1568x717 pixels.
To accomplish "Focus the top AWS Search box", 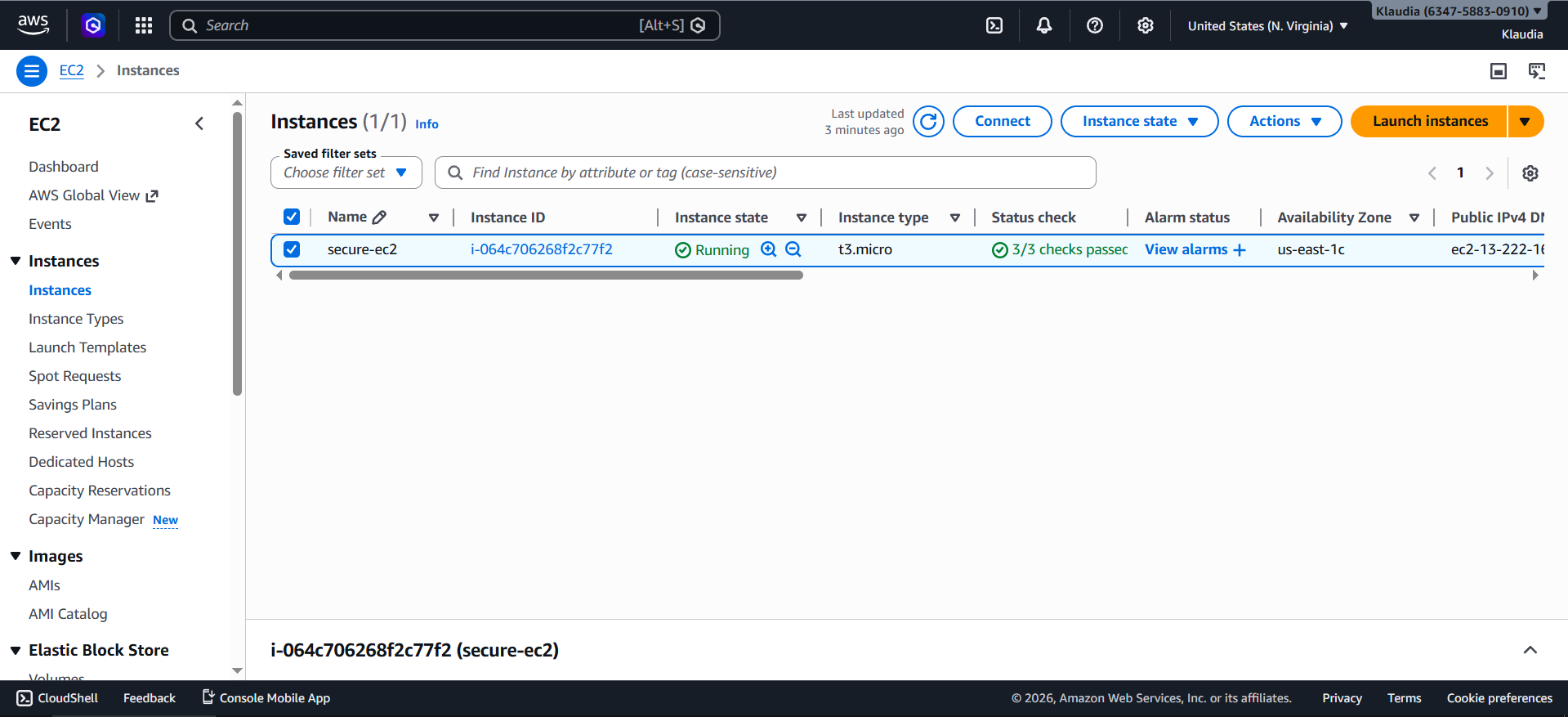I will point(444,25).
